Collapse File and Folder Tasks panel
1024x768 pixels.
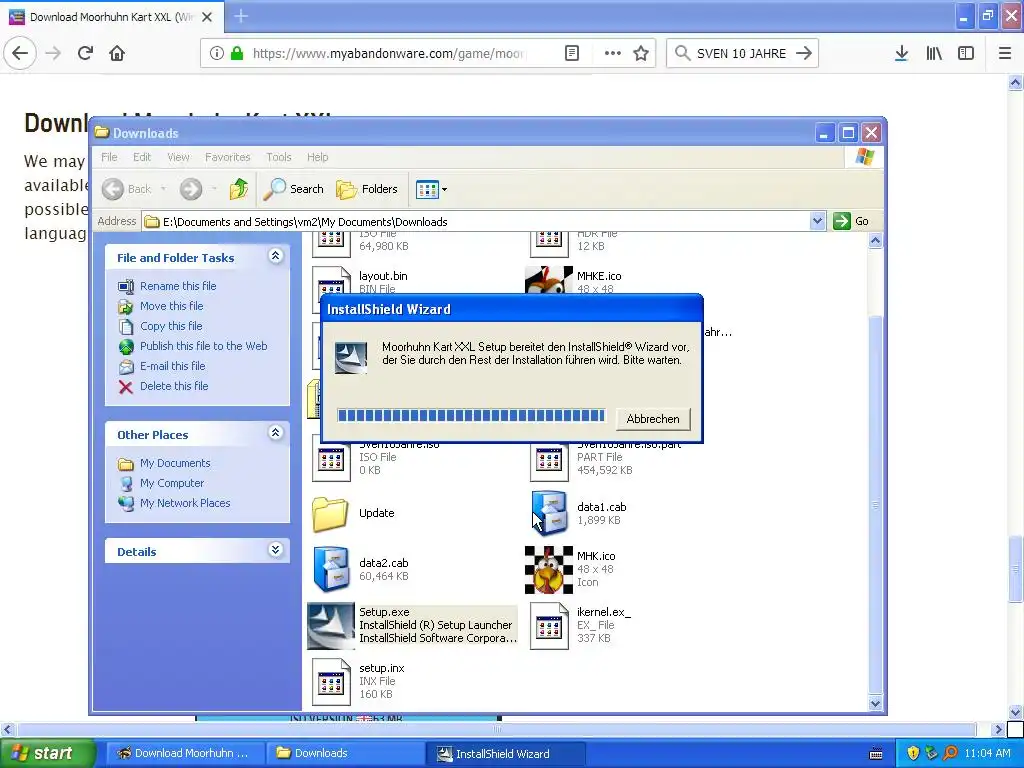click(x=276, y=256)
